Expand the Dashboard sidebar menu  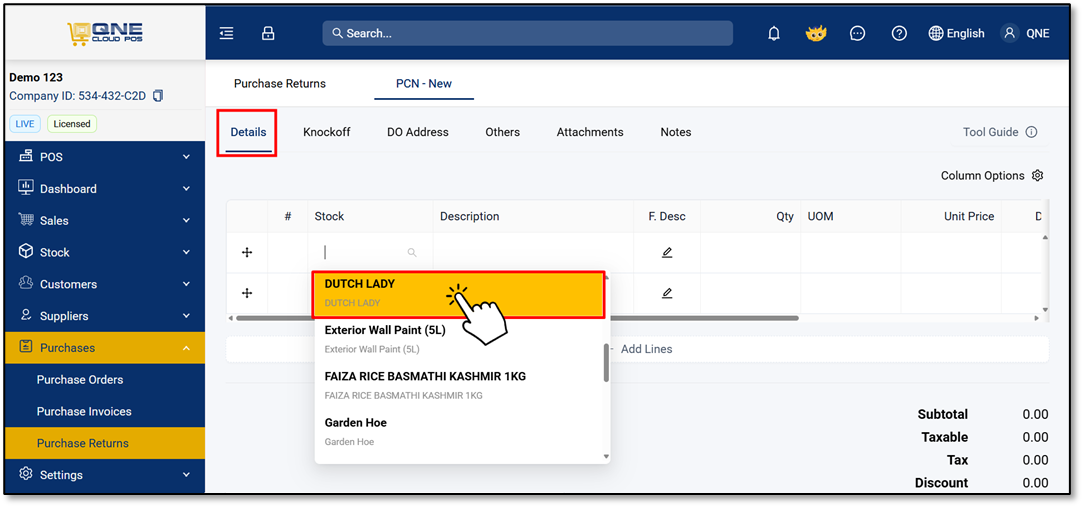pyautogui.click(x=104, y=189)
